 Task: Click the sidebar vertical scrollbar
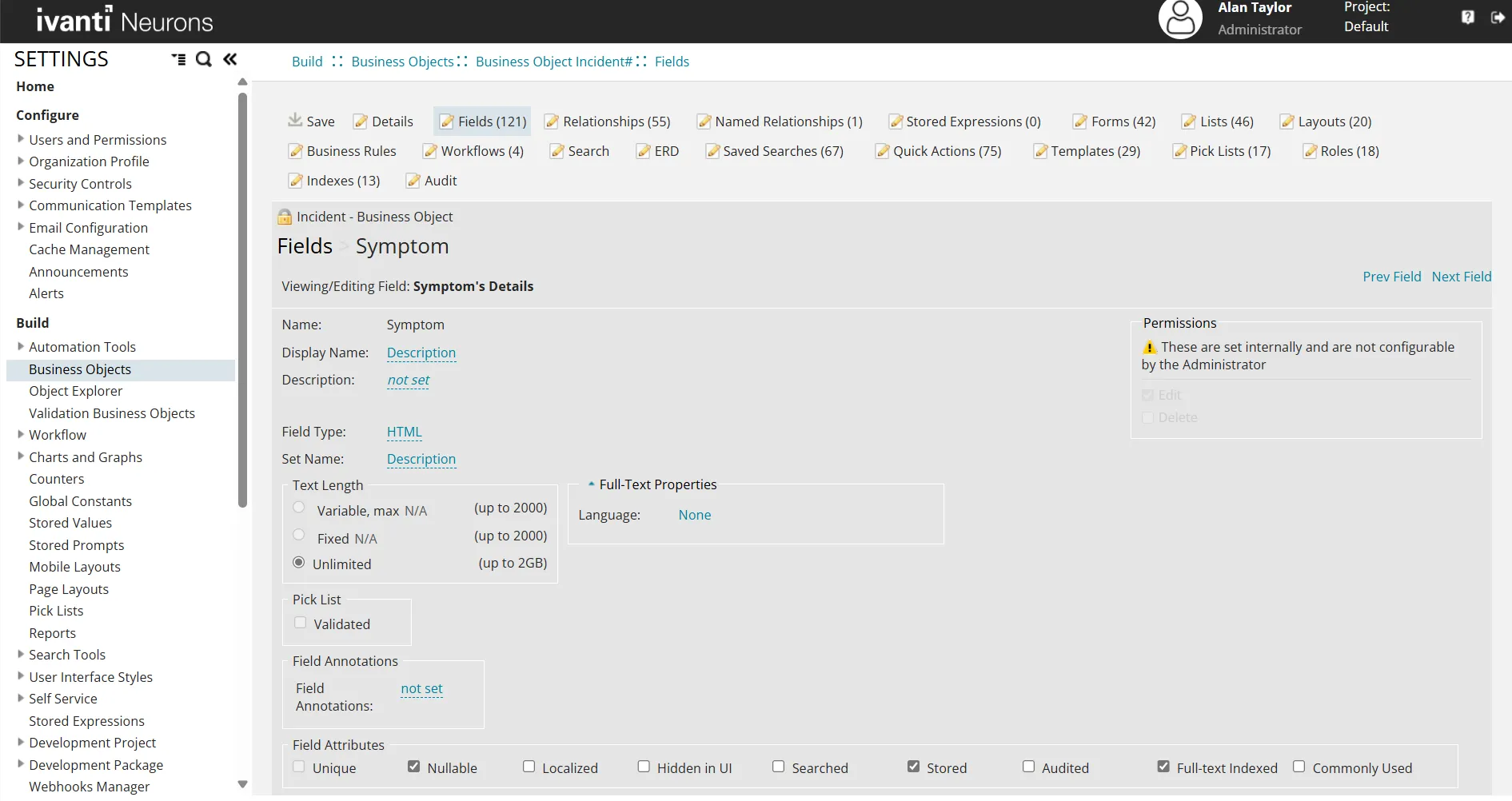(242, 300)
